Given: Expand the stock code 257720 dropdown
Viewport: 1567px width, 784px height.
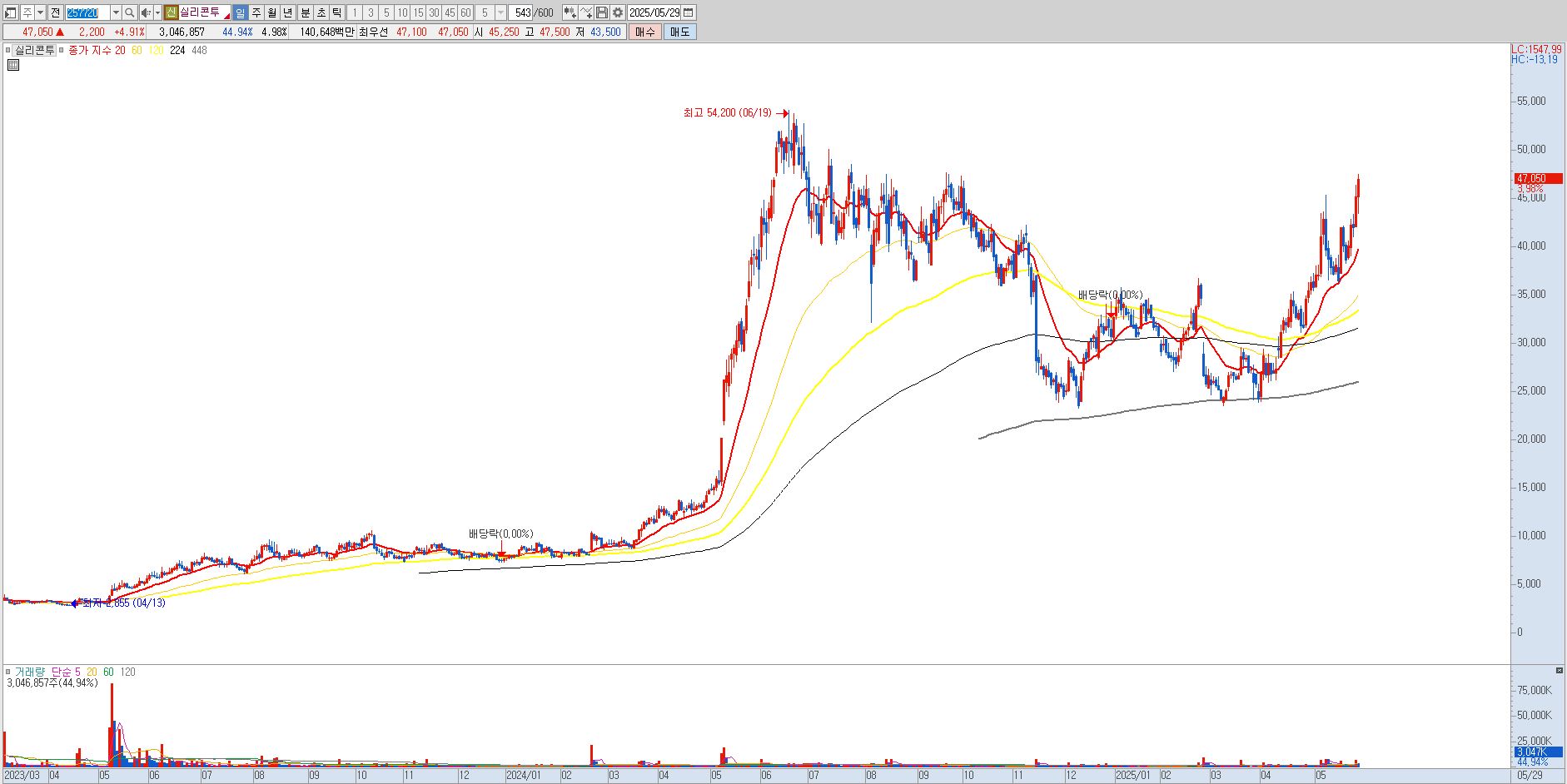Looking at the screenshot, I should click(x=116, y=12).
